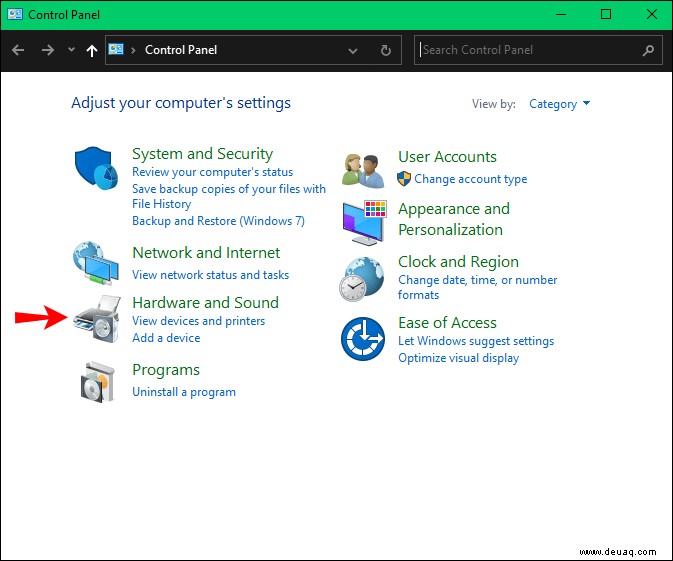Click the Control Panel title bar icon

pos(15,14)
